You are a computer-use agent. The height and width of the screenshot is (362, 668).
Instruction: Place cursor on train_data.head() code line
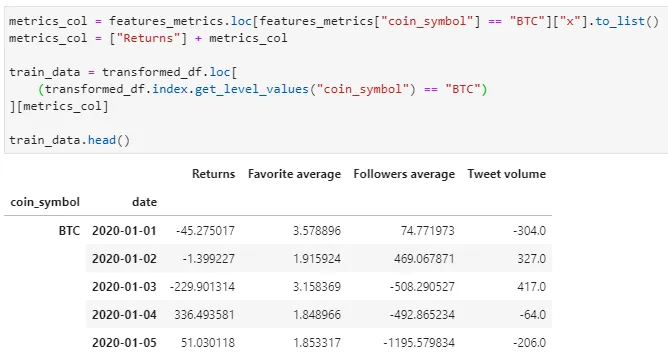[69, 140]
